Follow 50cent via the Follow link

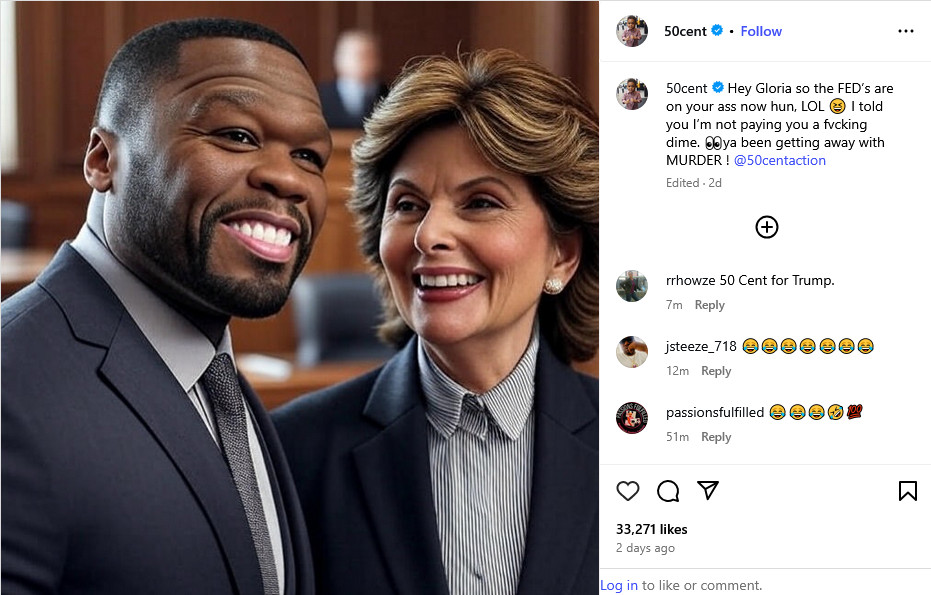pos(761,31)
